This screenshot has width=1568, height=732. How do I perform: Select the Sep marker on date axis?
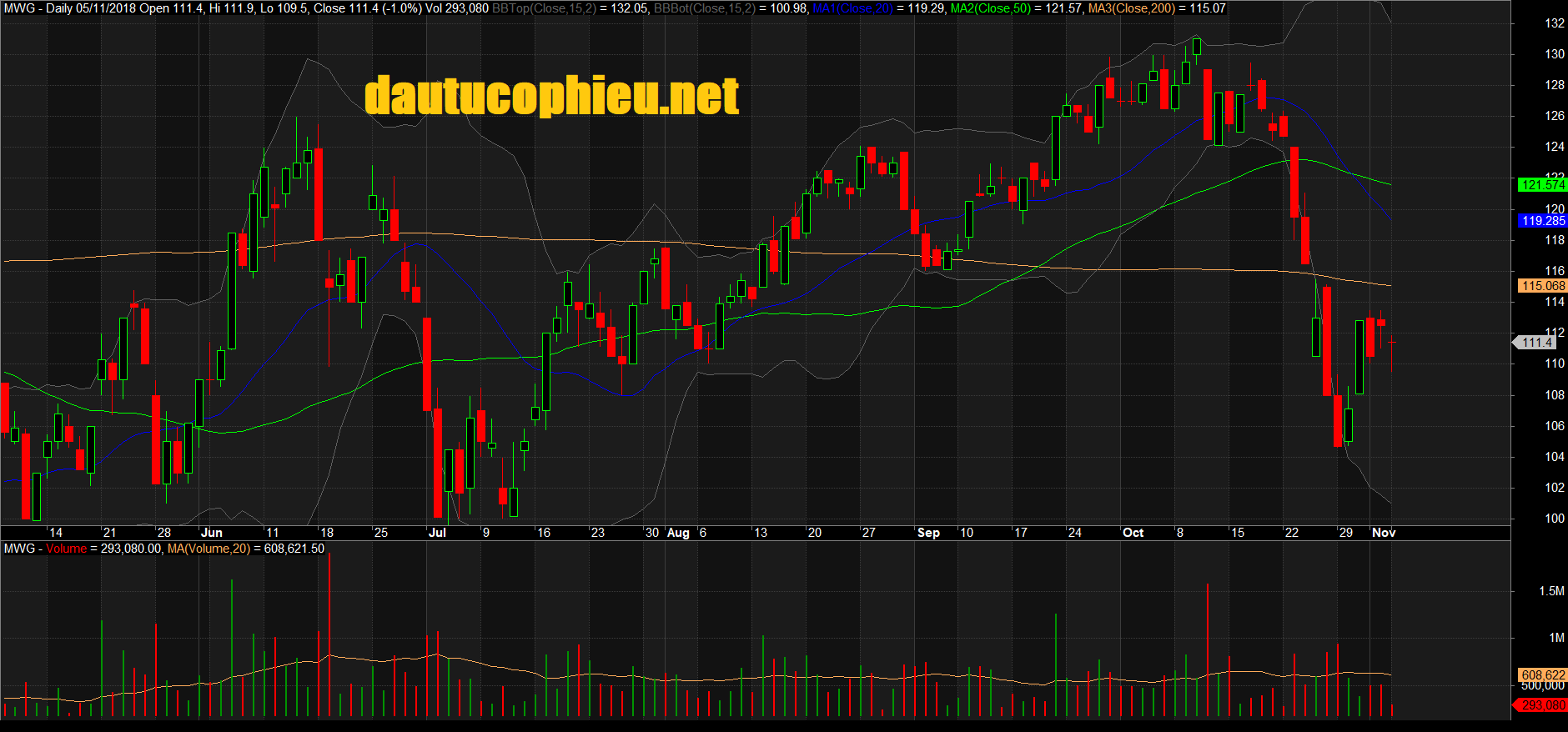928,533
